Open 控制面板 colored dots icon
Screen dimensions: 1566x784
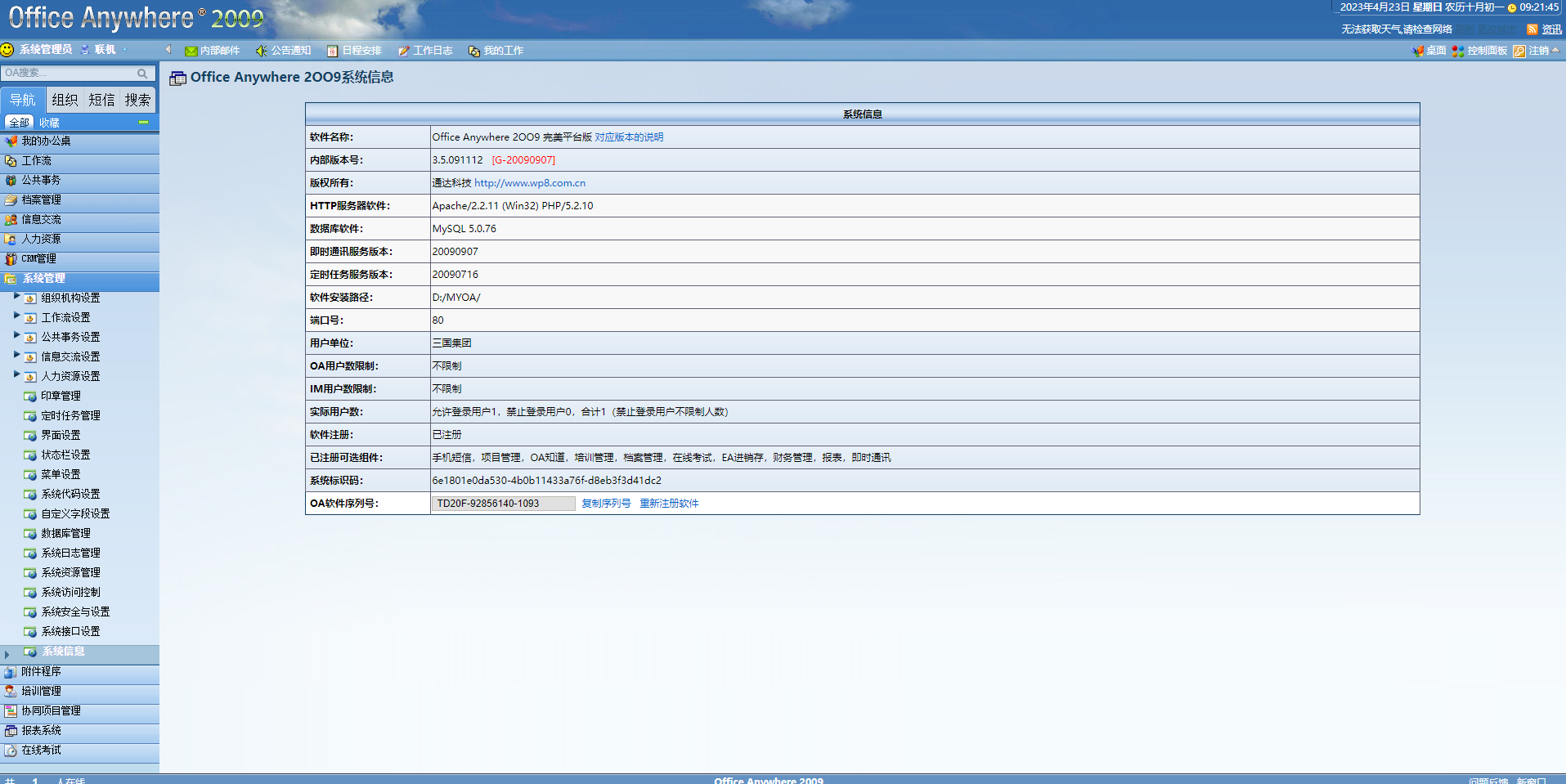(1458, 51)
